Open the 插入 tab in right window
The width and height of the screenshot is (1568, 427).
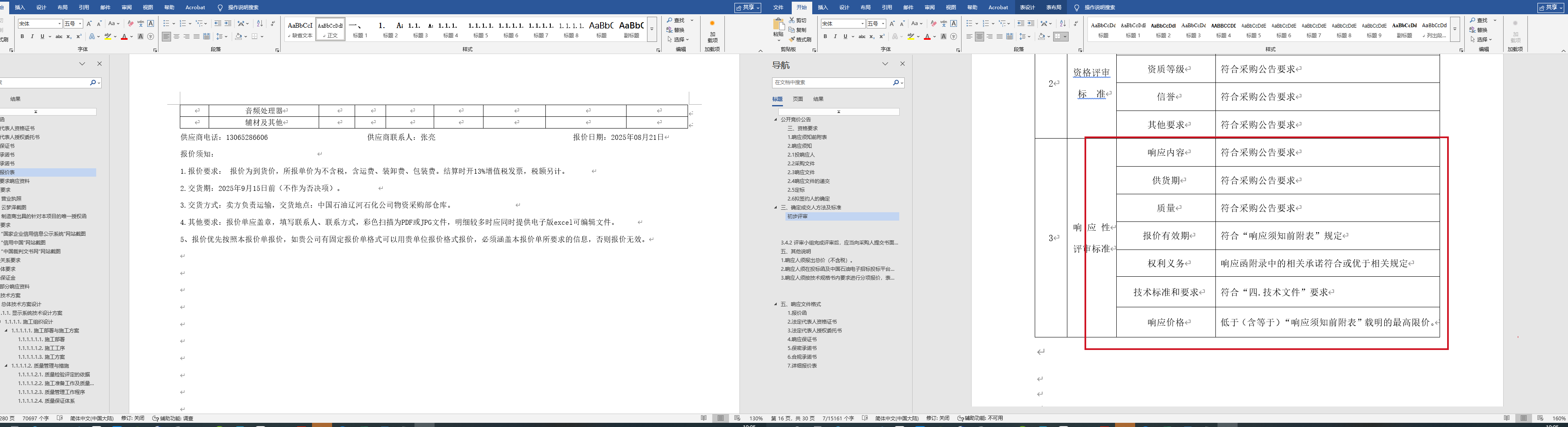[x=823, y=7]
